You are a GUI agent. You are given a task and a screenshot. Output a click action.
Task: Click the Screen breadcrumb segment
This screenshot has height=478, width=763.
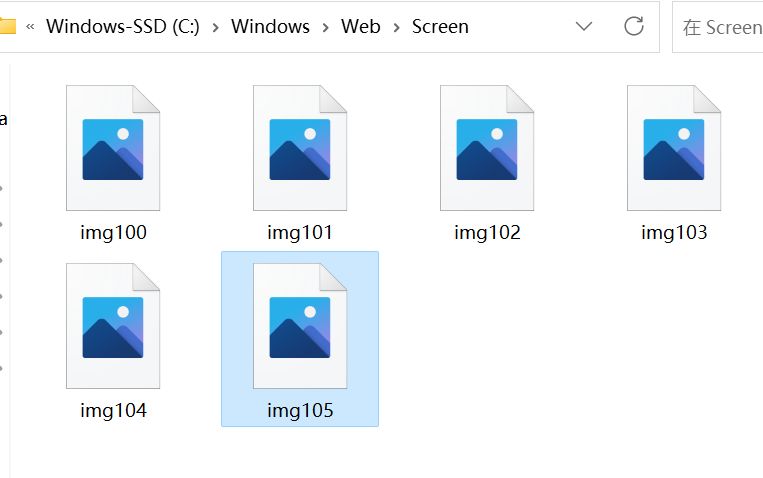[x=440, y=26]
